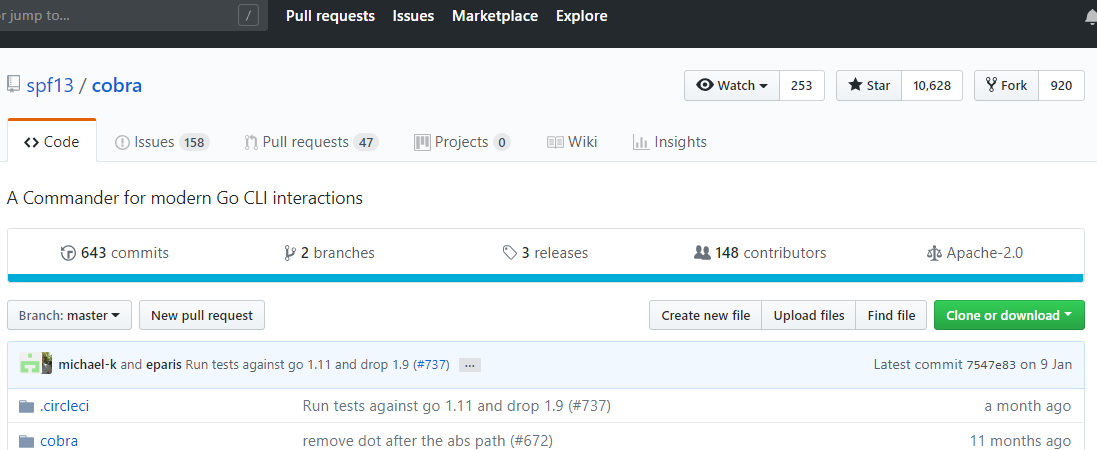1097x450 pixels.
Task: Open the 643 commits history
Action: coord(114,253)
